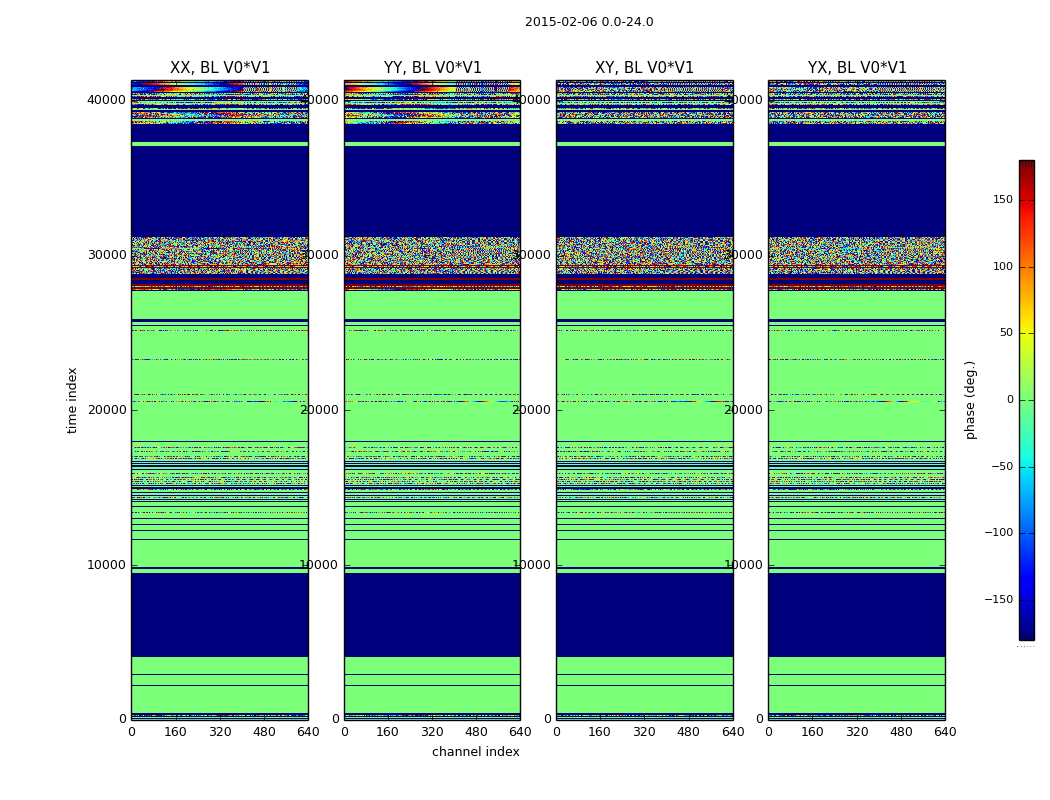
Task: Click the green middle of the colorbar
Action: point(1026,400)
